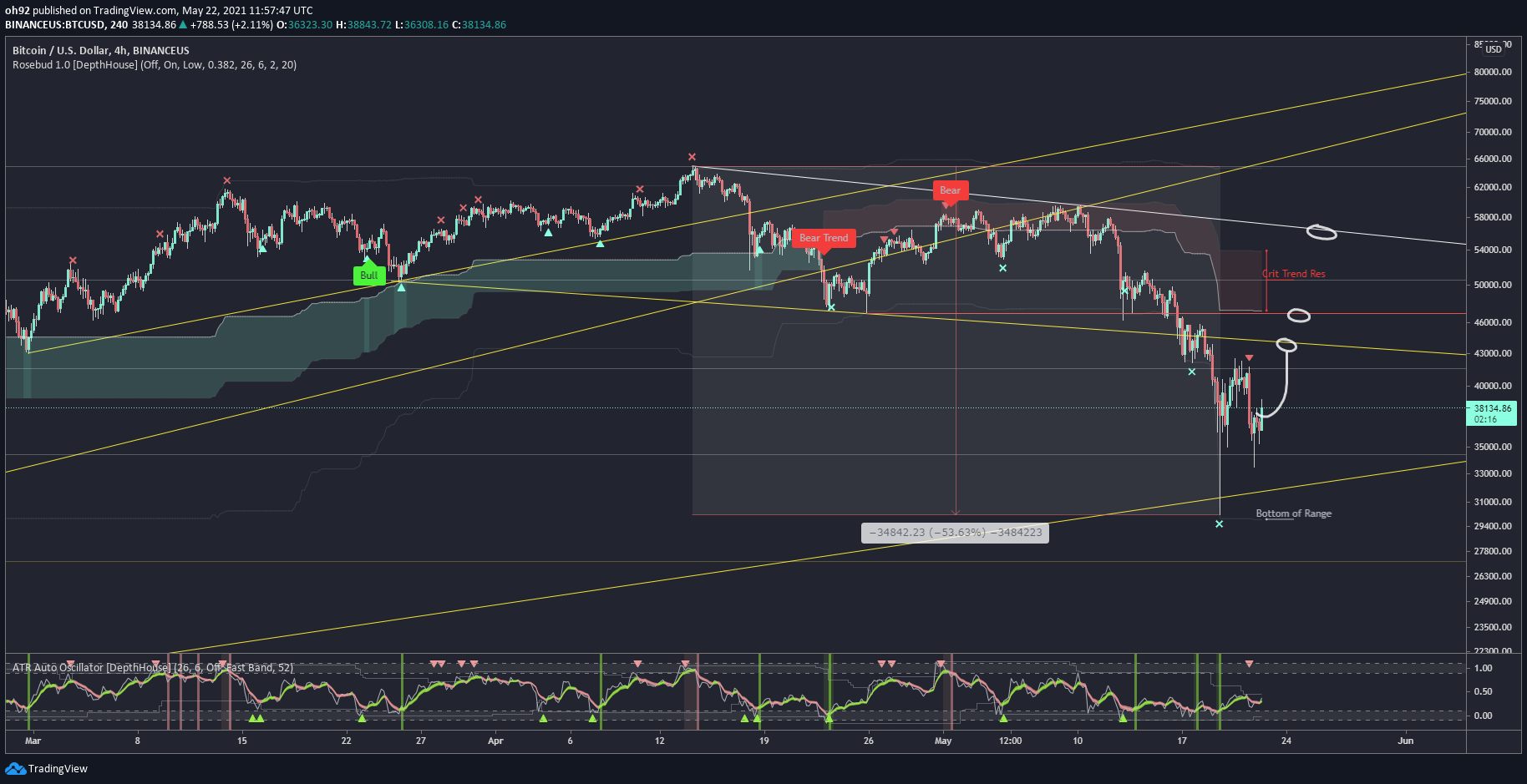The image size is (1527, 784).
Task: Click the Rosebud 1.0 [DepthHouse] indicator title
Action: click(155, 65)
